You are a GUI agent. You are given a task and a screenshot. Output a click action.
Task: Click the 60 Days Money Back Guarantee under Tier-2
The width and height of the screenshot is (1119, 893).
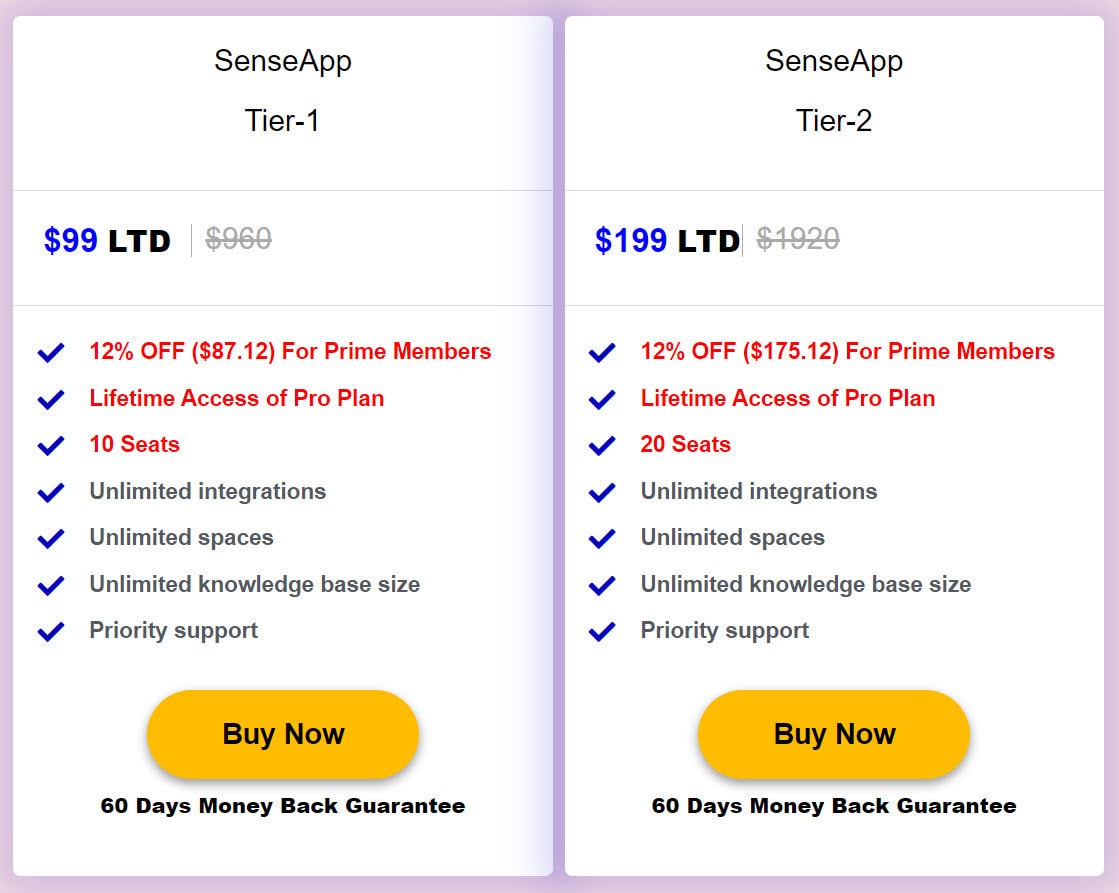[x=835, y=805]
